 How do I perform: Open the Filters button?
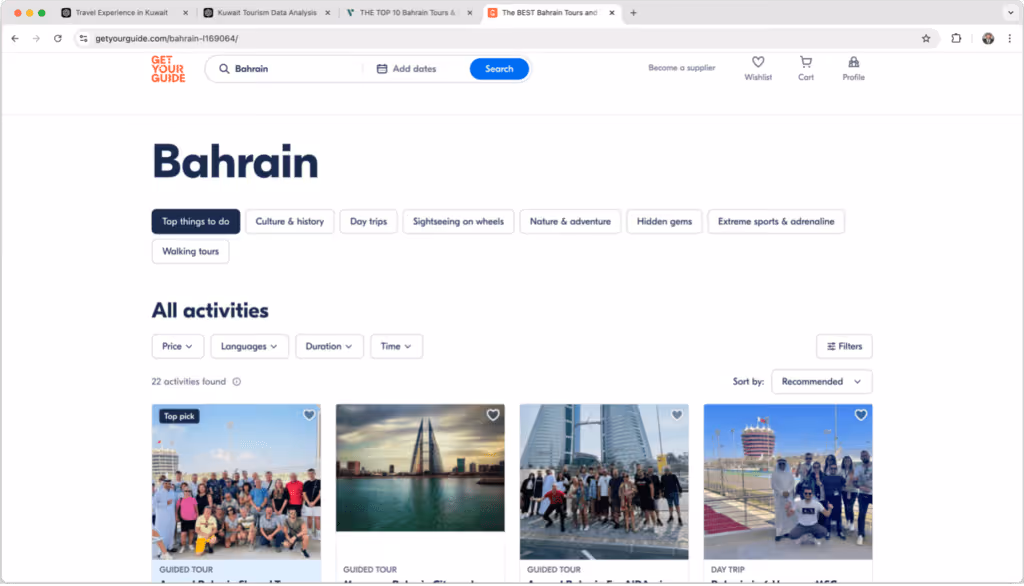click(844, 346)
